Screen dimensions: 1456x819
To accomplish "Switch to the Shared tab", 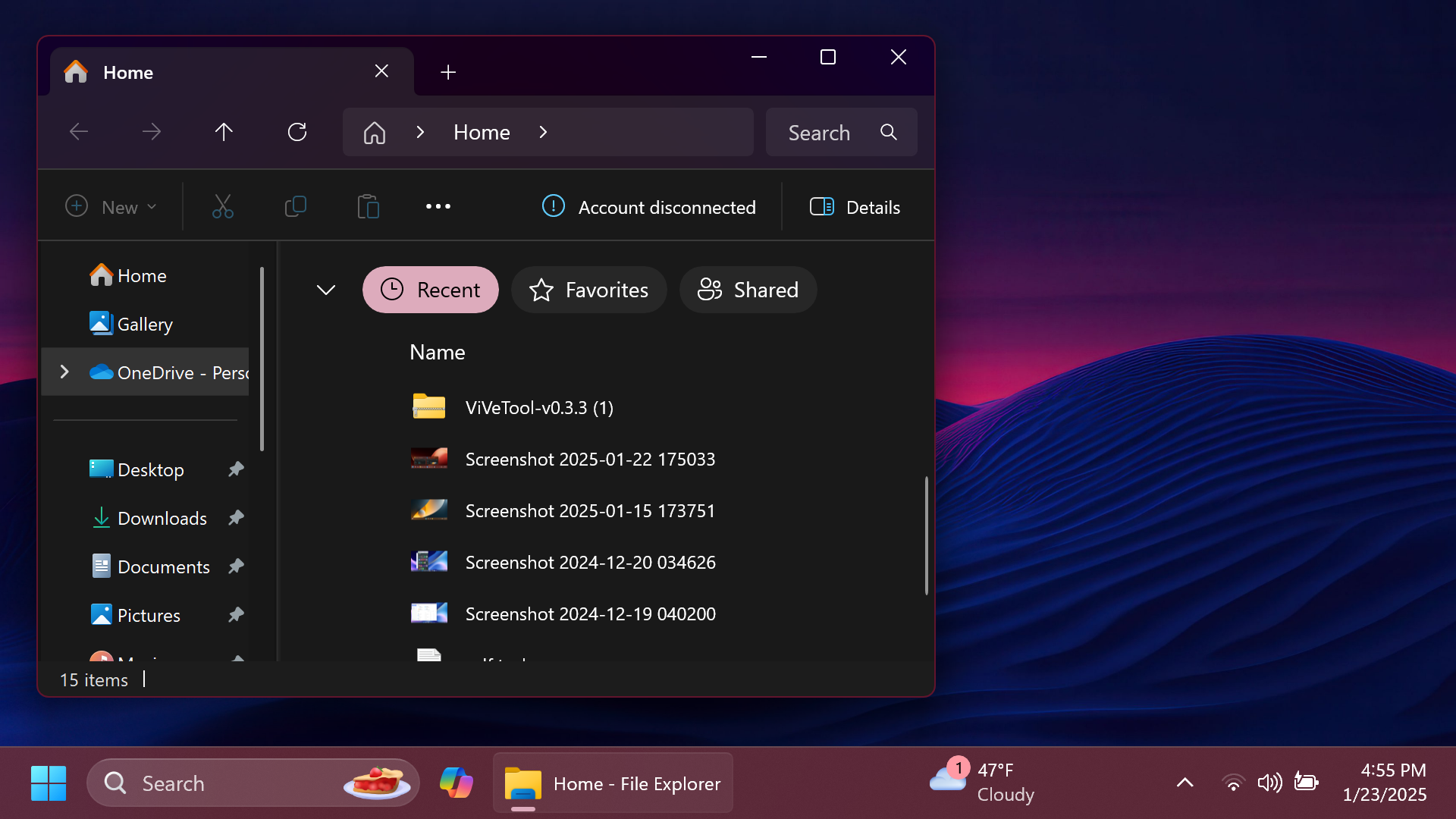I will coord(748,290).
